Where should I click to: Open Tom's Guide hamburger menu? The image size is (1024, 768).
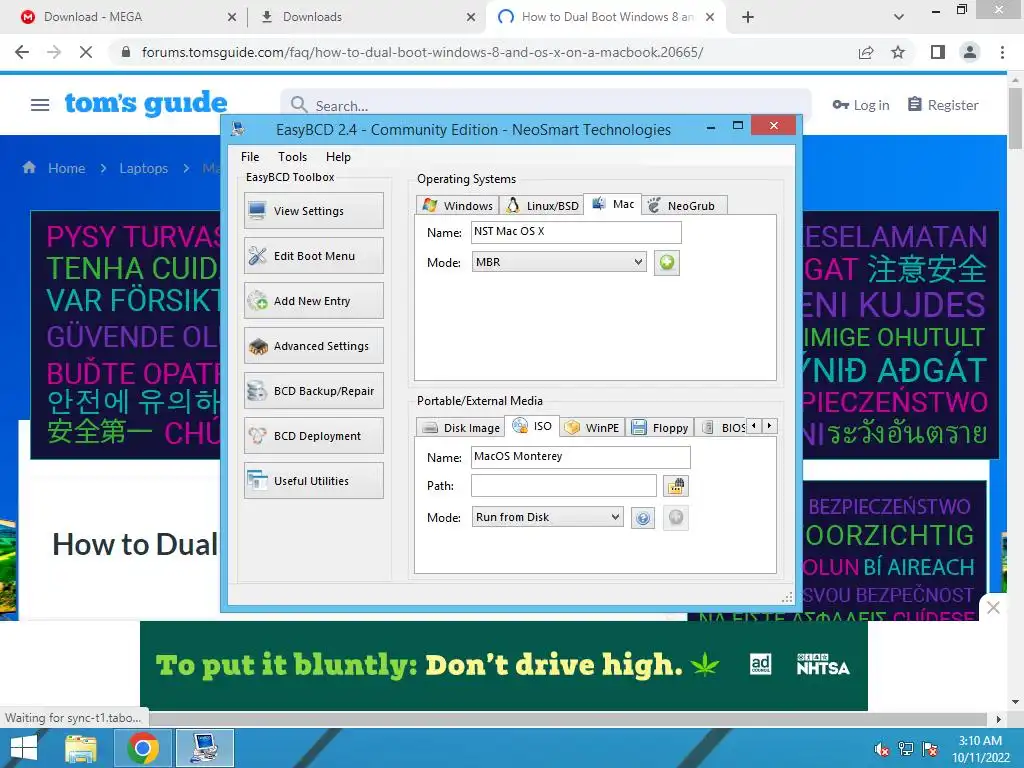click(x=40, y=104)
